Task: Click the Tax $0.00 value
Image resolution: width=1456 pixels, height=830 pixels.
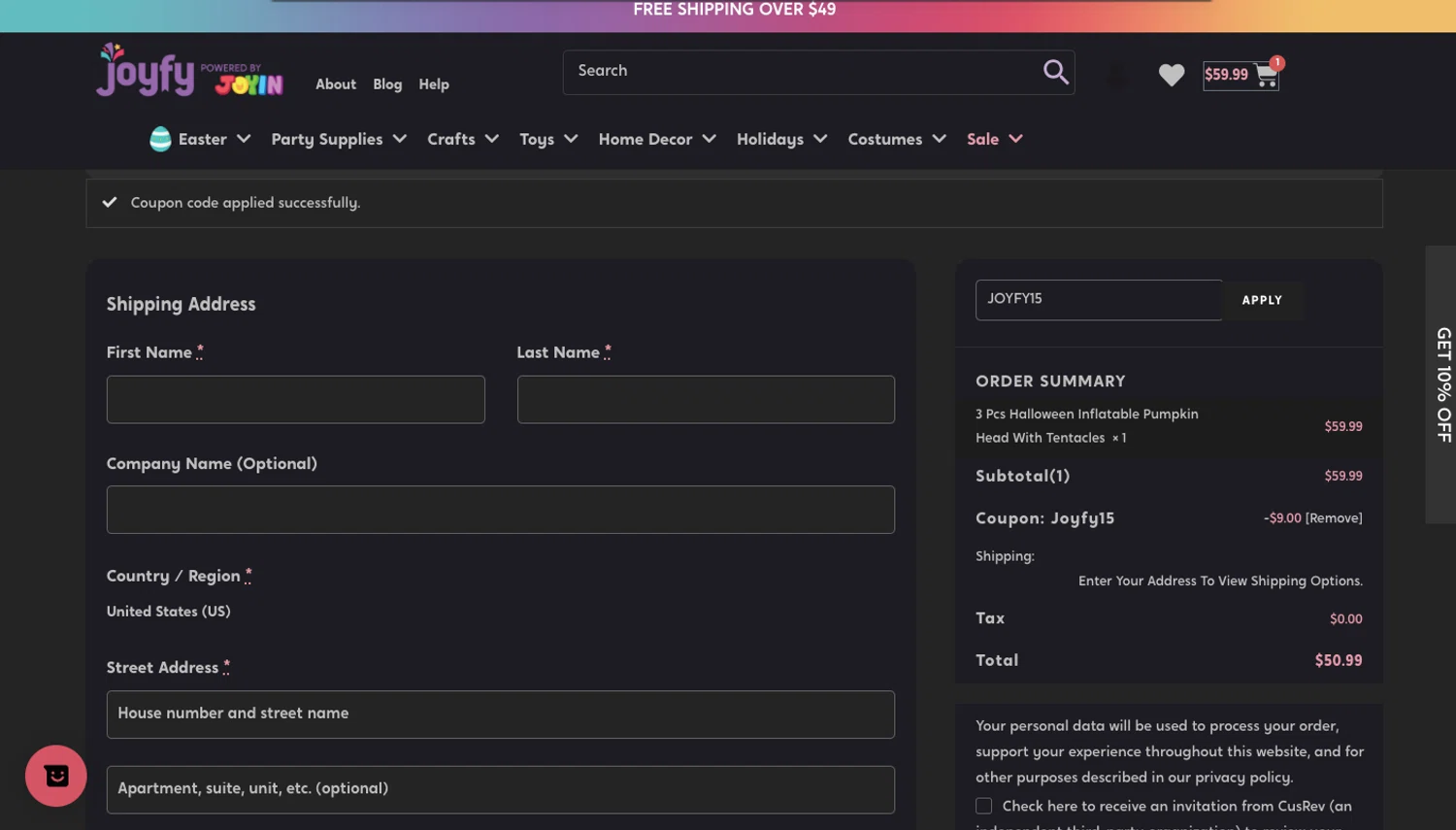Action: coord(1345,619)
